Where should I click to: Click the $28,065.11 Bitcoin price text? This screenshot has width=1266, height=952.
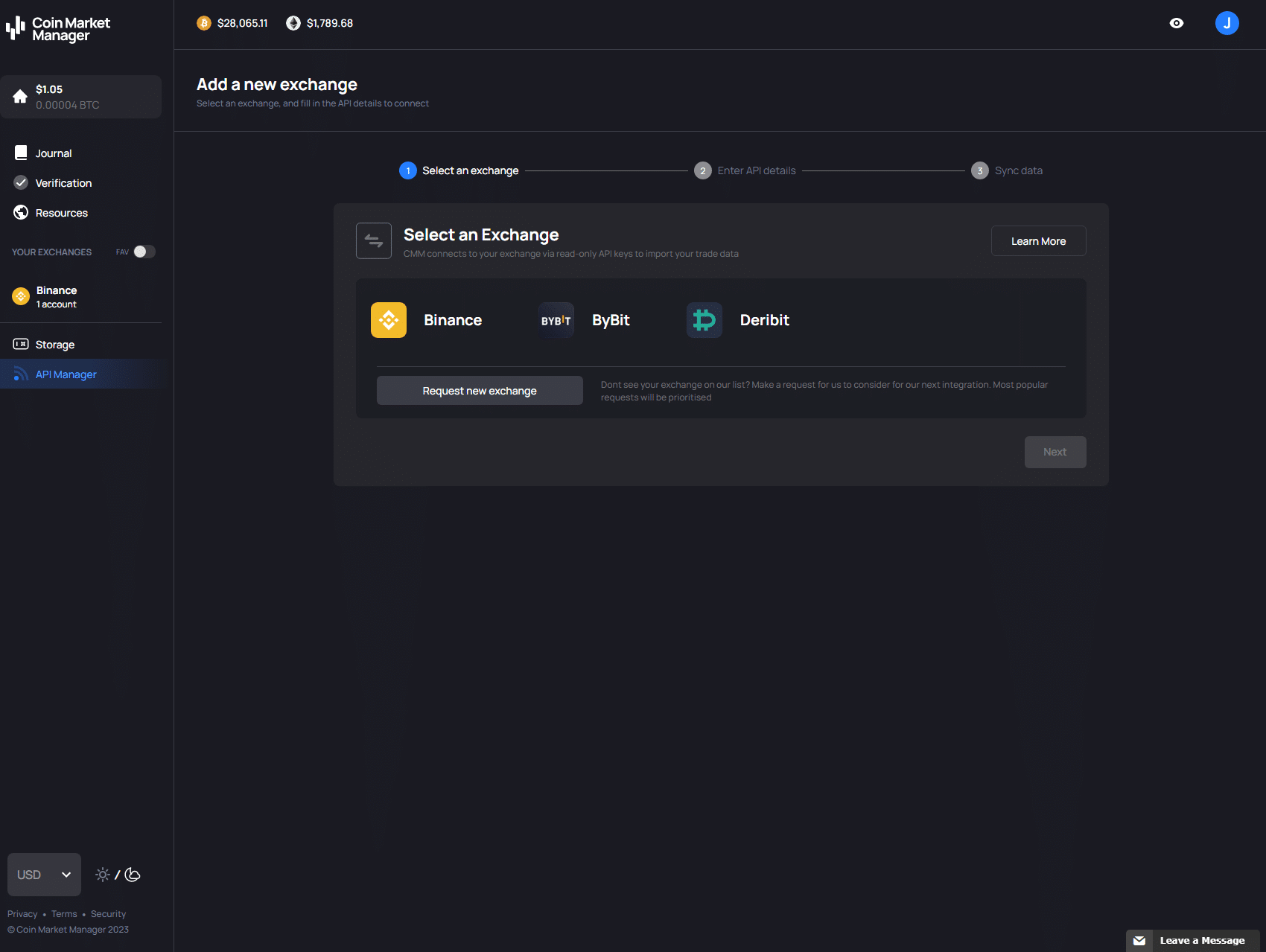point(243,23)
